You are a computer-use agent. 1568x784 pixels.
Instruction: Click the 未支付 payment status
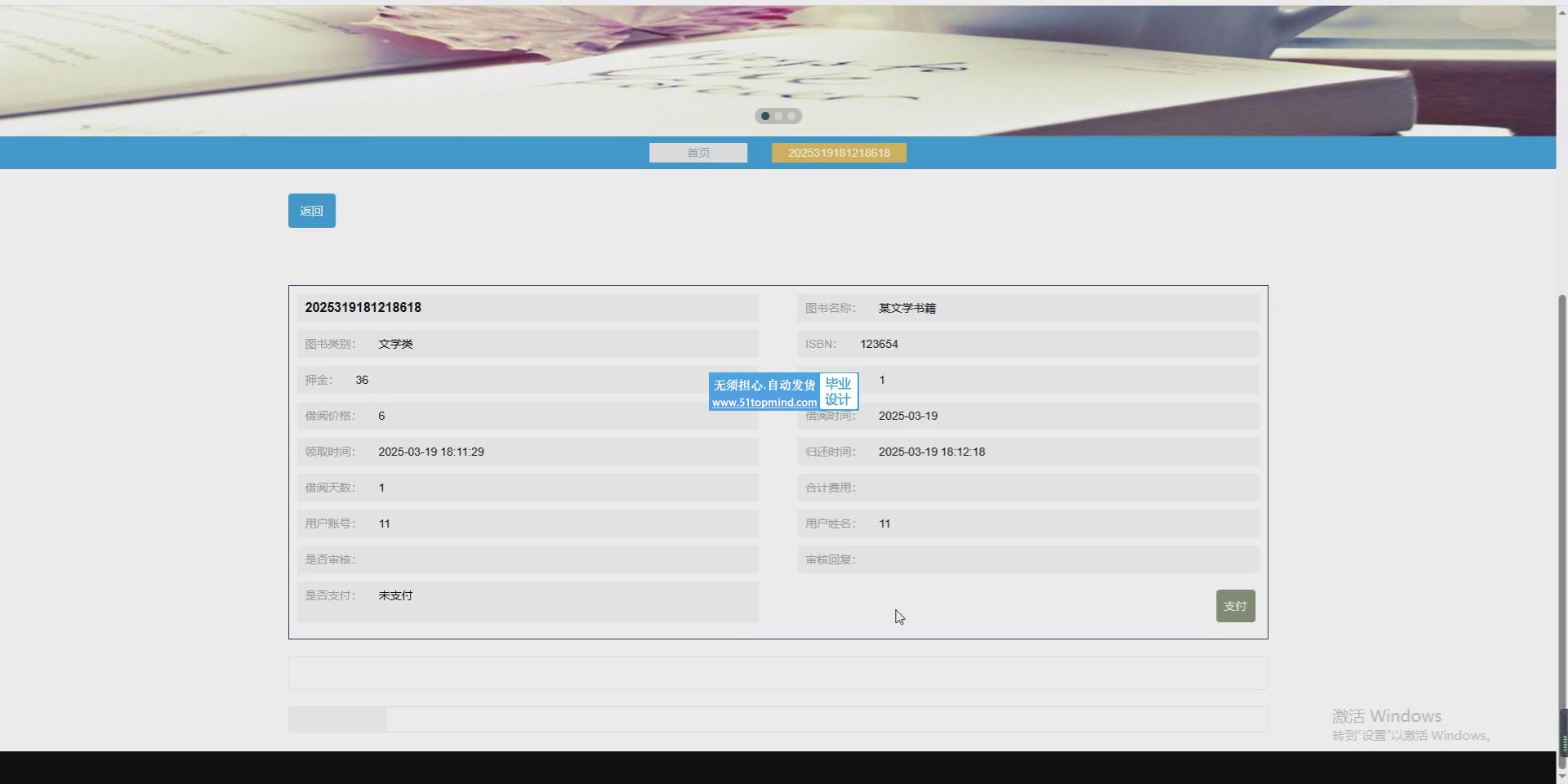click(395, 595)
